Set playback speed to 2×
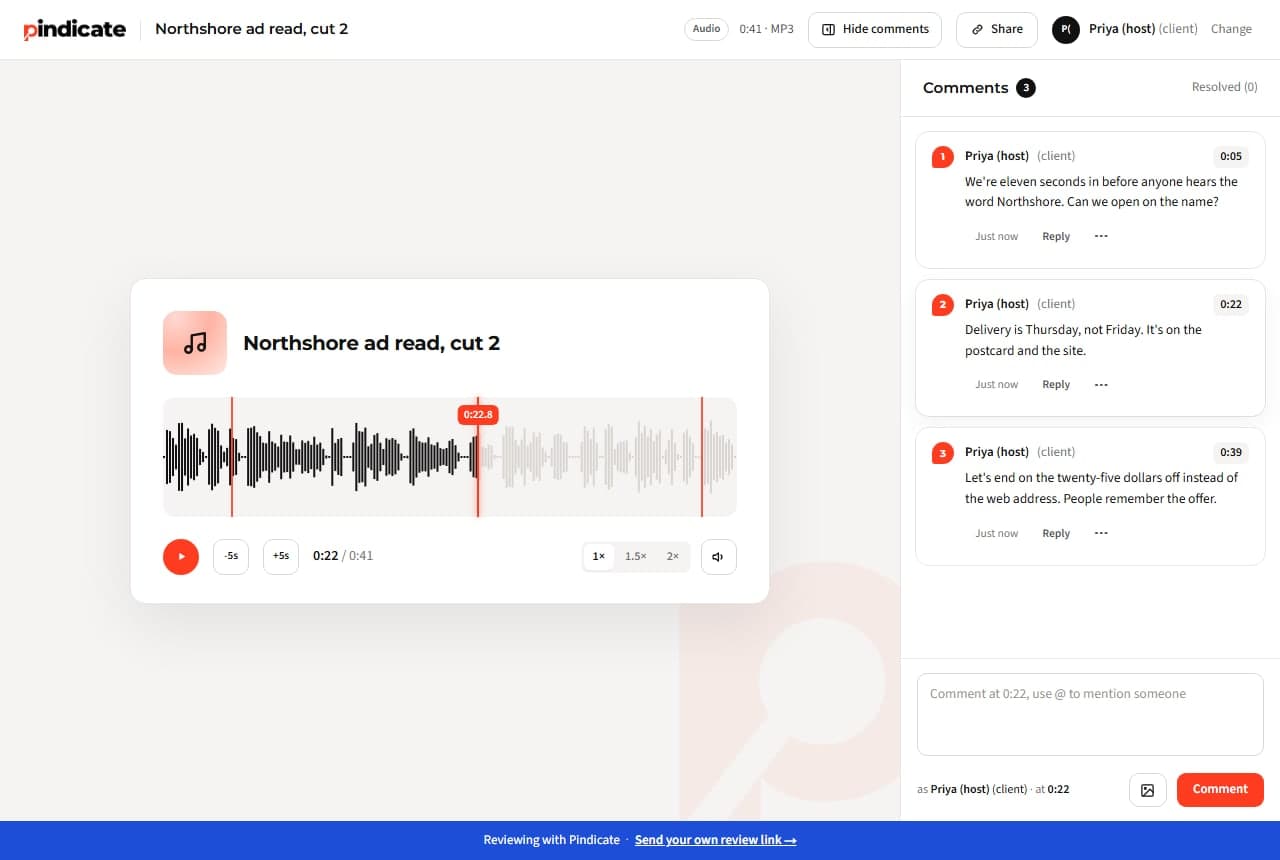 click(673, 556)
